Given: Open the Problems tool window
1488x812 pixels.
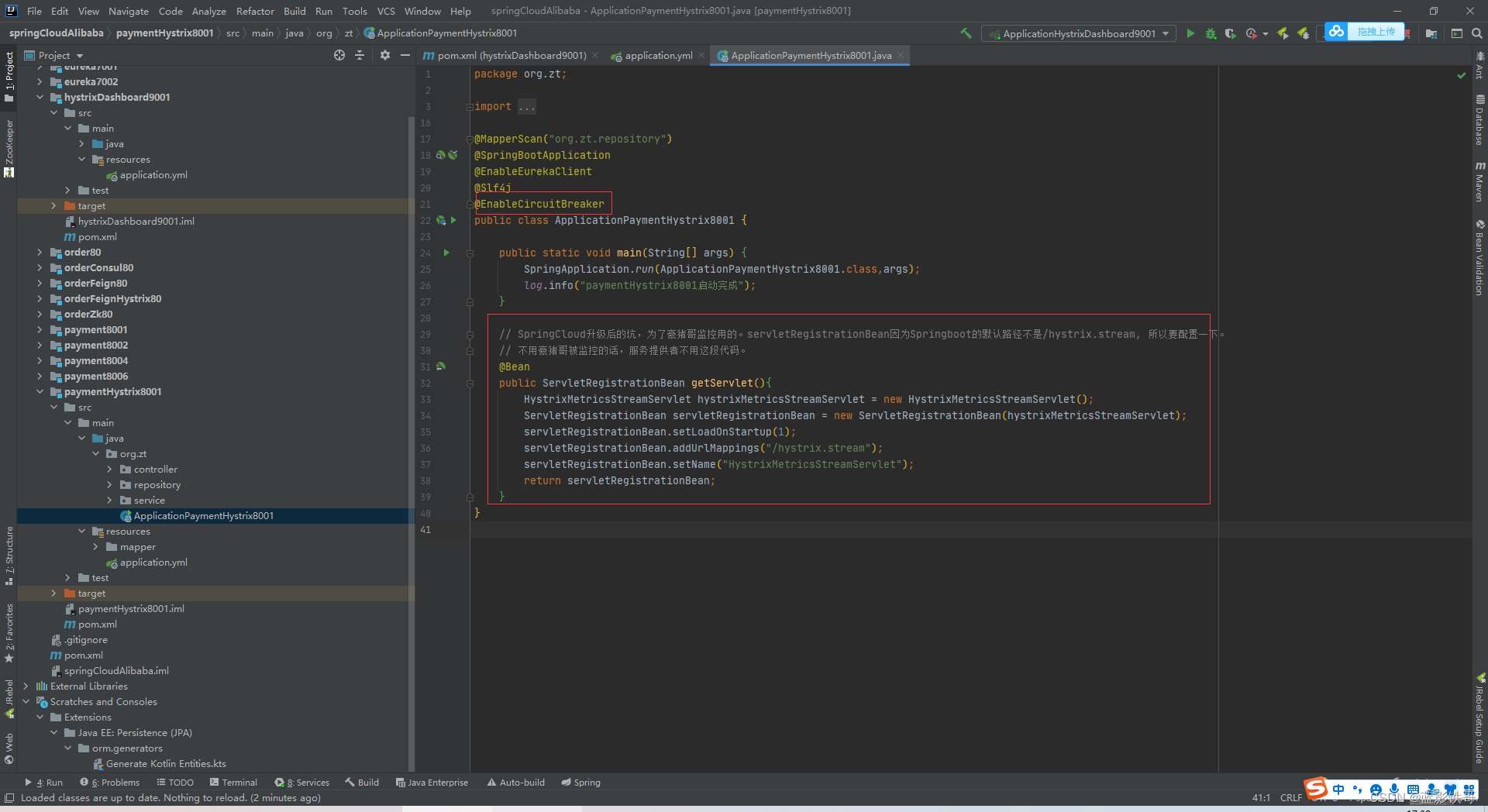Looking at the screenshot, I should [x=110, y=783].
